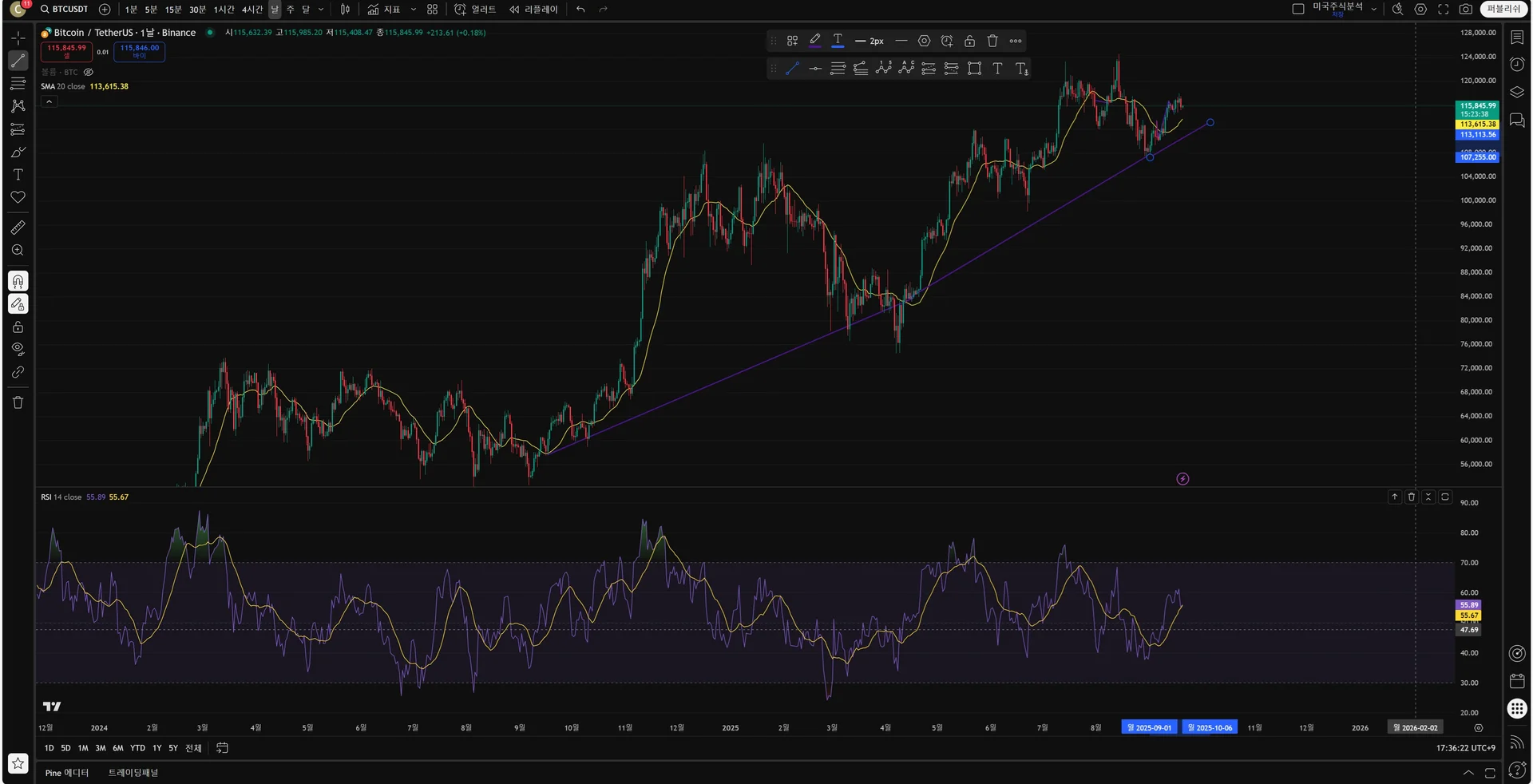Toggle magnet mode on

18,281
